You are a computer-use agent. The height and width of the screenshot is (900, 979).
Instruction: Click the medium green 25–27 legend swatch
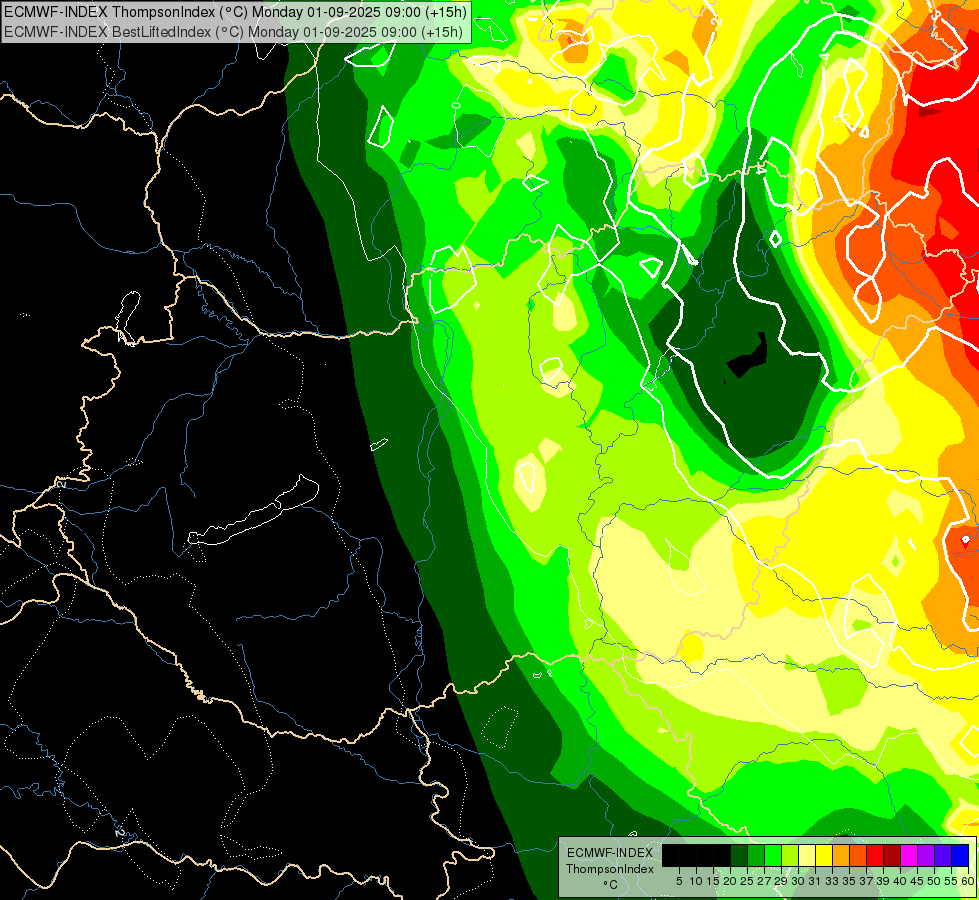coord(756,856)
